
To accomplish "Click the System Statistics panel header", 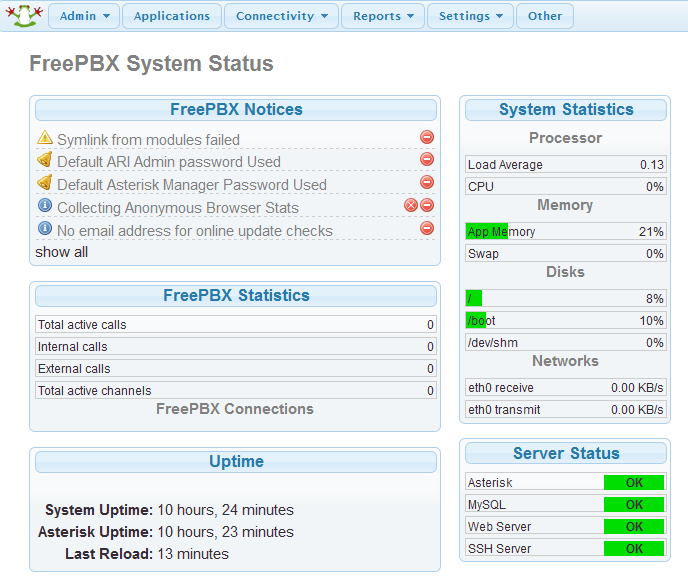I will (x=566, y=110).
